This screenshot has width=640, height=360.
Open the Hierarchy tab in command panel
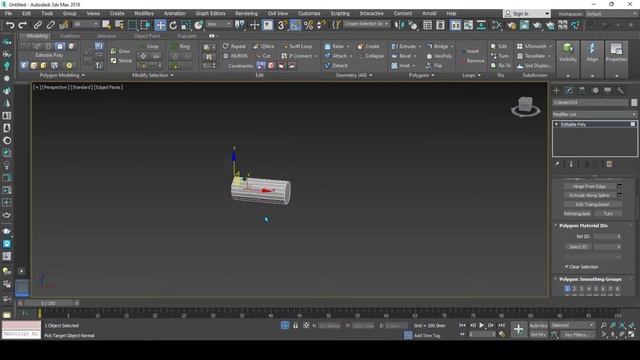pos(582,91)
